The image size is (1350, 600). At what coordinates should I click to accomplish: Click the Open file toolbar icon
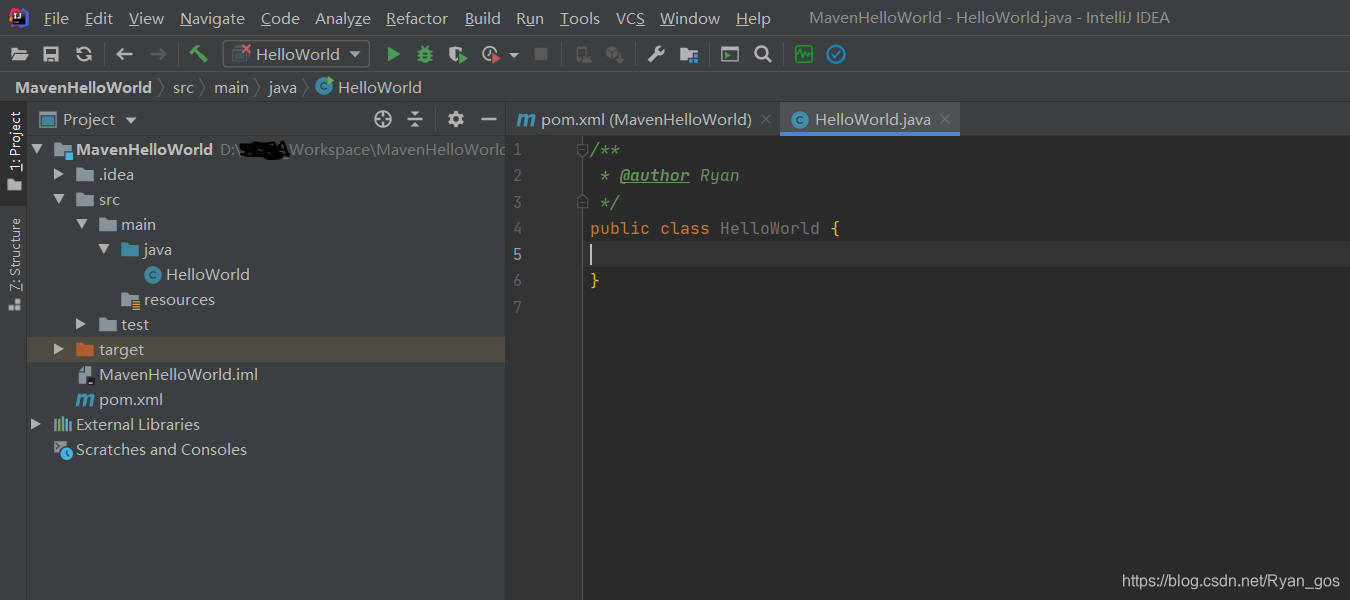pos(19,54)
